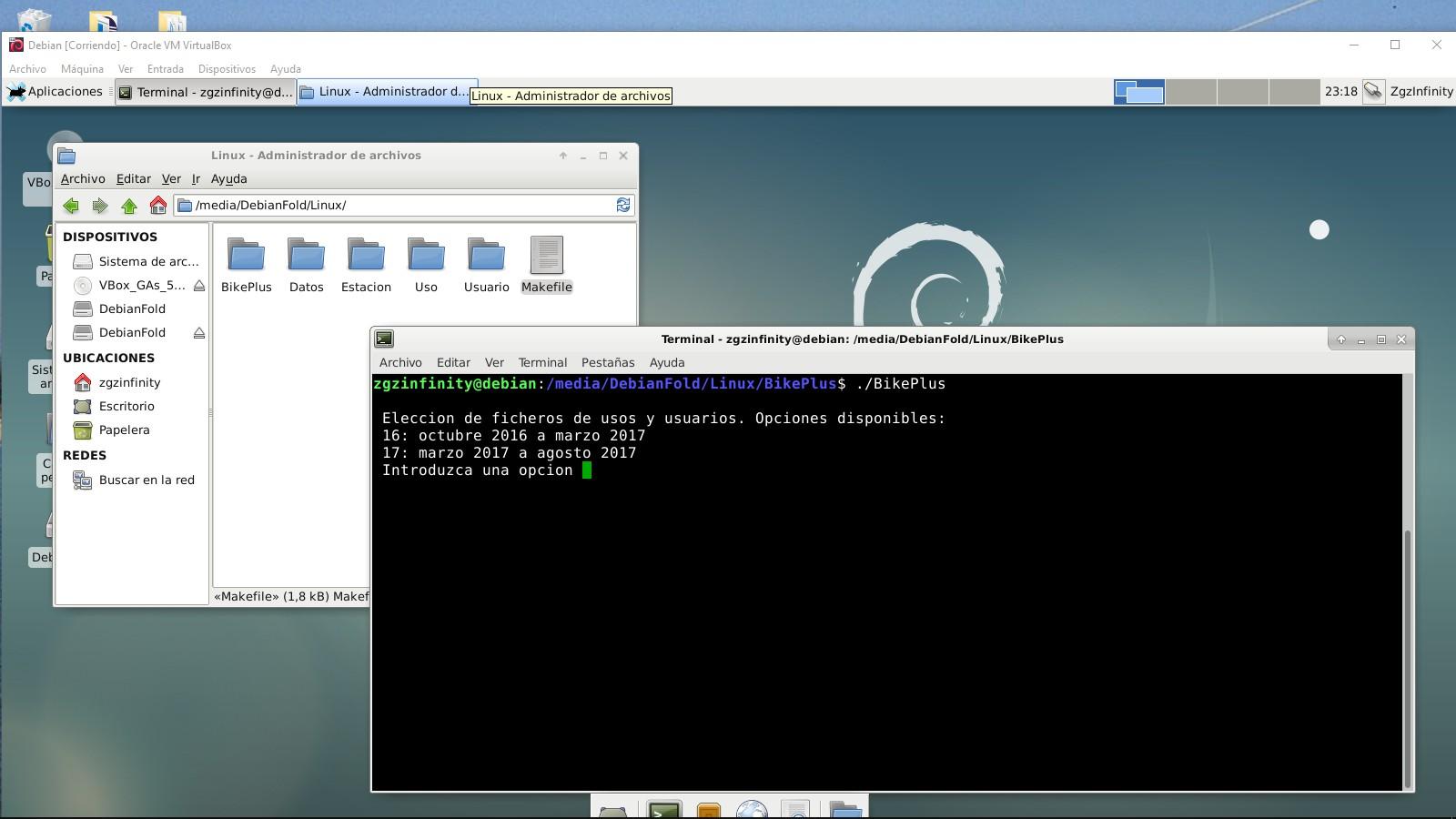Open the Aplicaciones panel menu
This screenshot has height=819, width=1456.
[56, 92]
